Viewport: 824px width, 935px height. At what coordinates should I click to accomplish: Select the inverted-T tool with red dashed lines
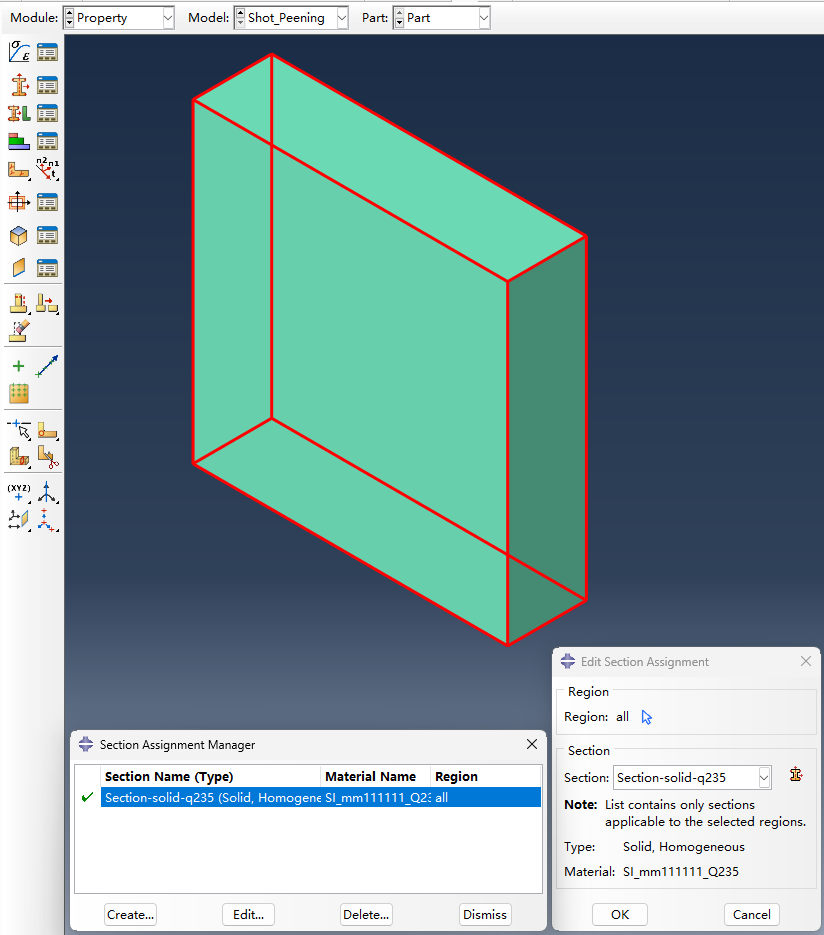[19, 303]
